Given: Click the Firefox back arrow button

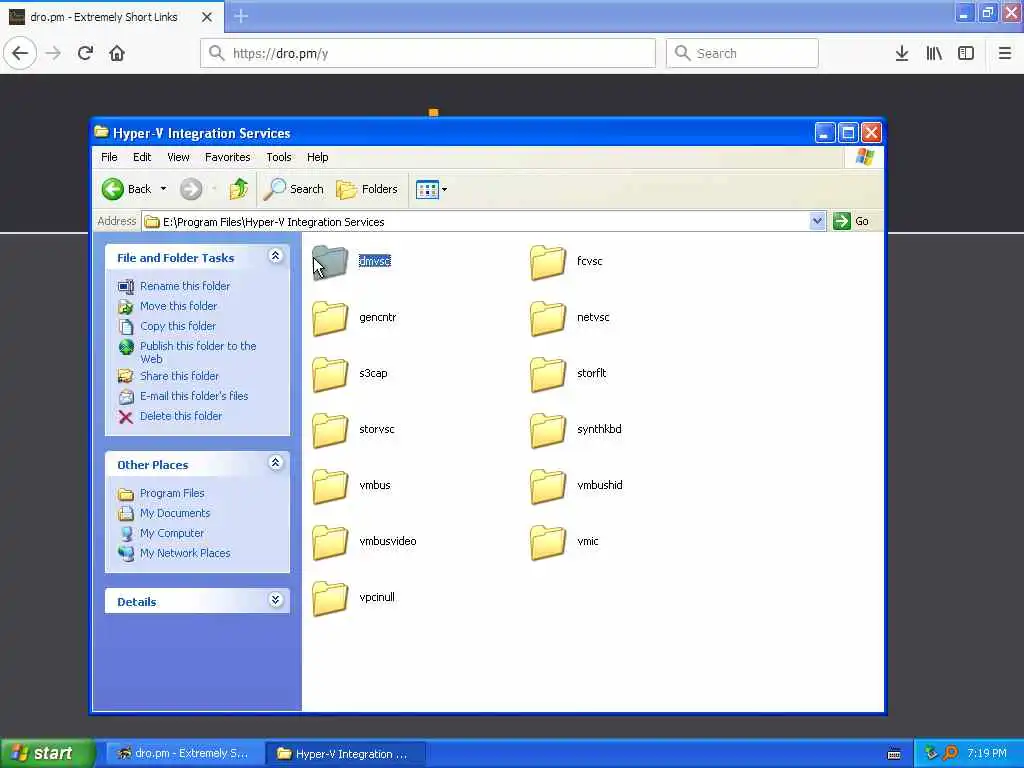Looking at the screenshot, I should pyautogui.click(x=20, y=54).
